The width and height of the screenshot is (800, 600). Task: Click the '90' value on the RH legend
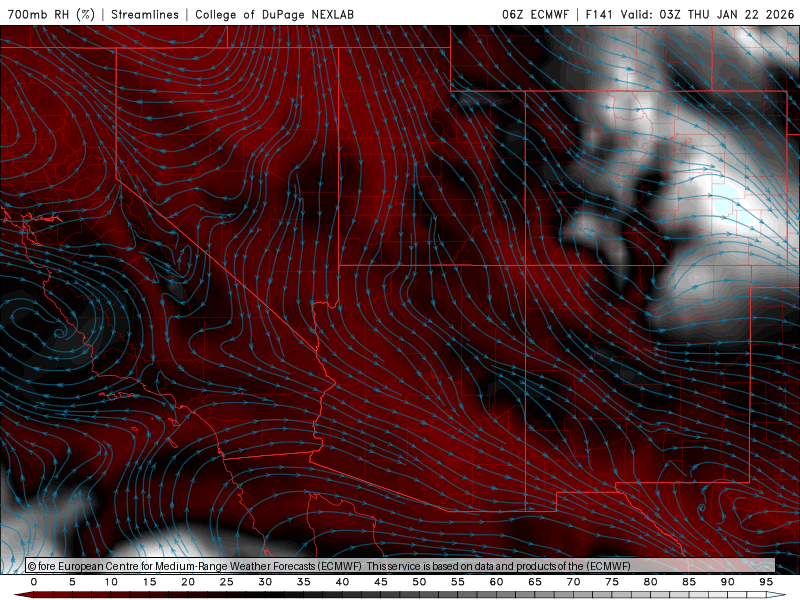[x=728, y=582]
